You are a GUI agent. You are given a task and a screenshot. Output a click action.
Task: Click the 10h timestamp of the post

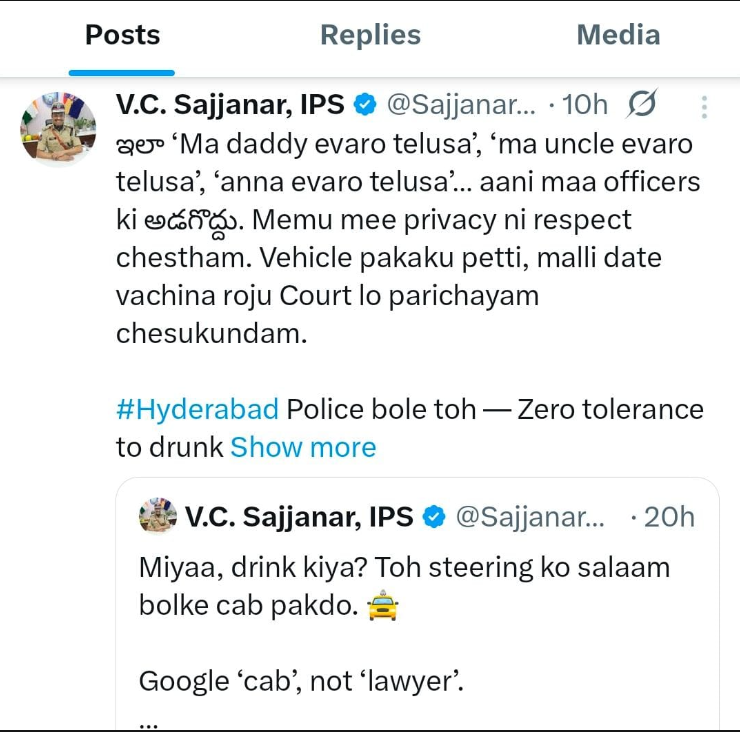click(x=585, y=104)
